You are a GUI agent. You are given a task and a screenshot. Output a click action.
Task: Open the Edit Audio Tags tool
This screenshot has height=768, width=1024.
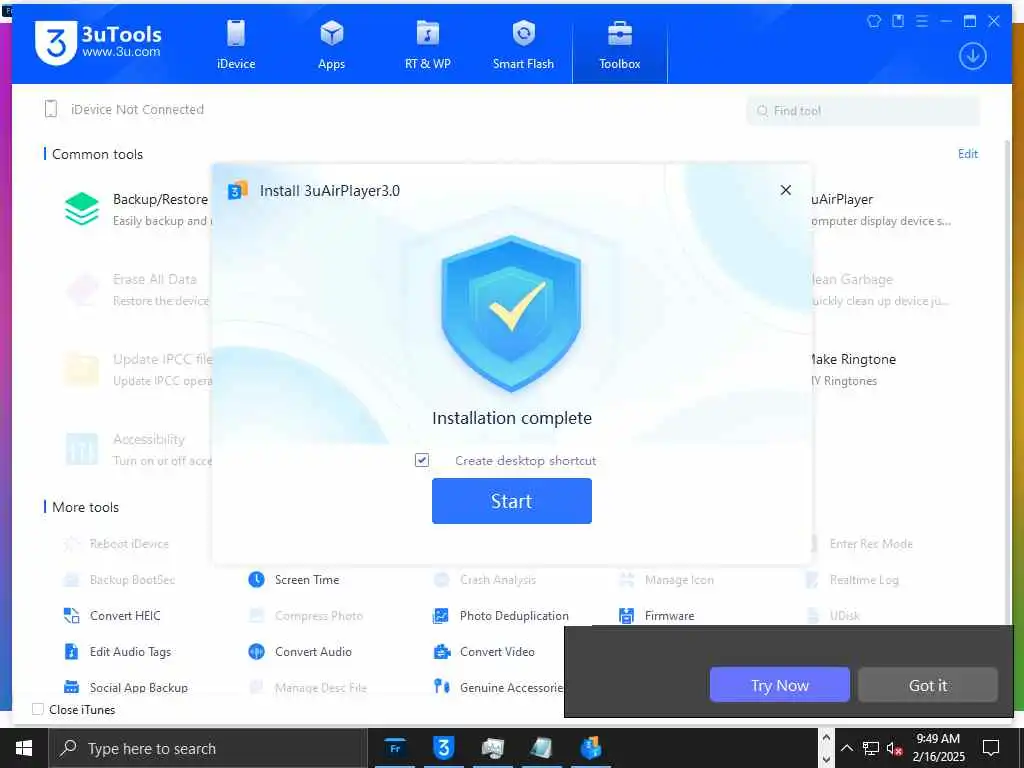pyautogui.click(x=118, y=652)
